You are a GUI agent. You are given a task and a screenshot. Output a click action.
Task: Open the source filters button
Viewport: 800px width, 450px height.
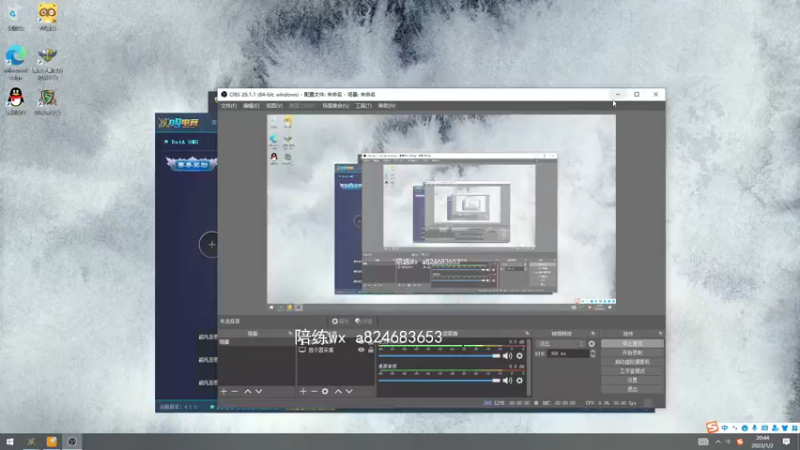(364, 321)
